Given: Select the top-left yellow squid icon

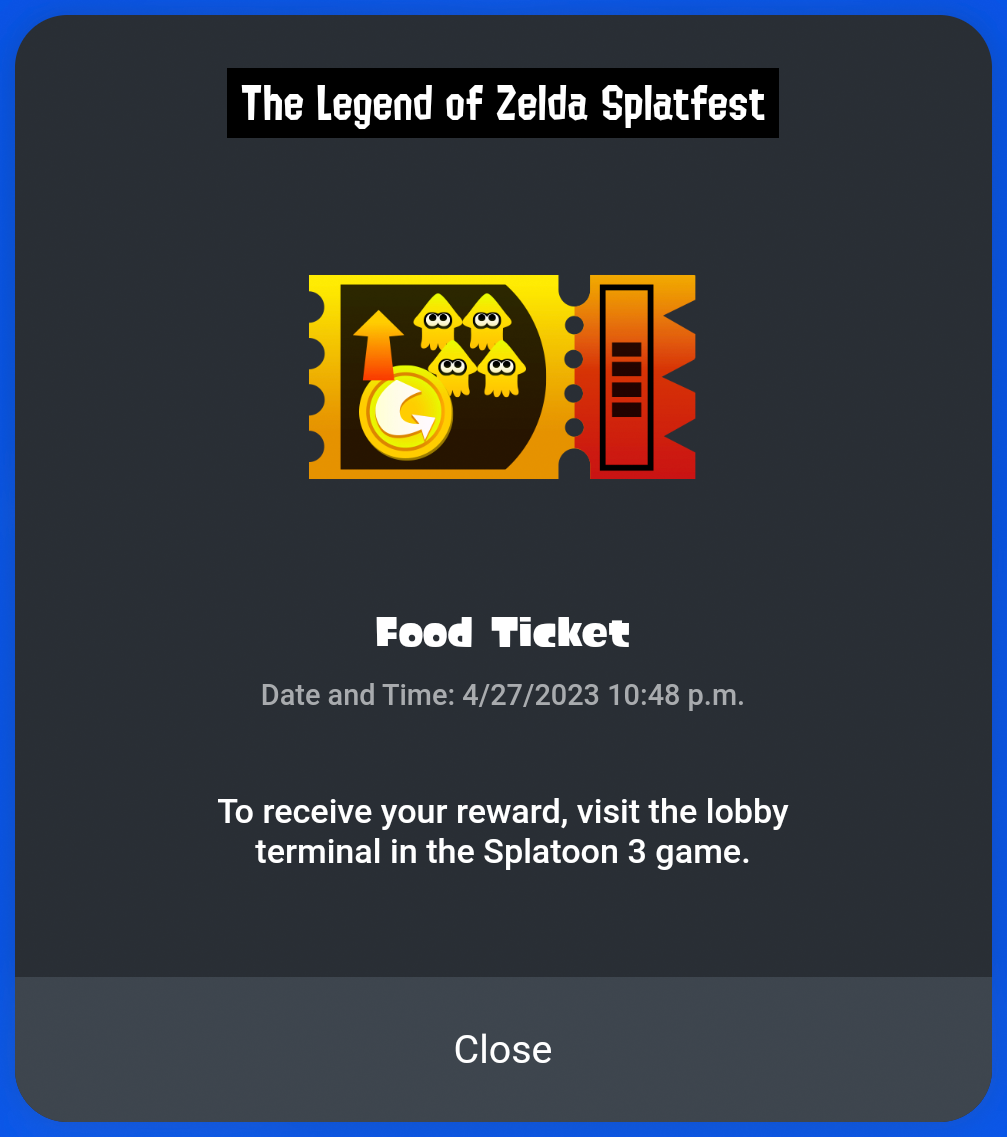Looking at the screenshot, I should tap(437, 319).
